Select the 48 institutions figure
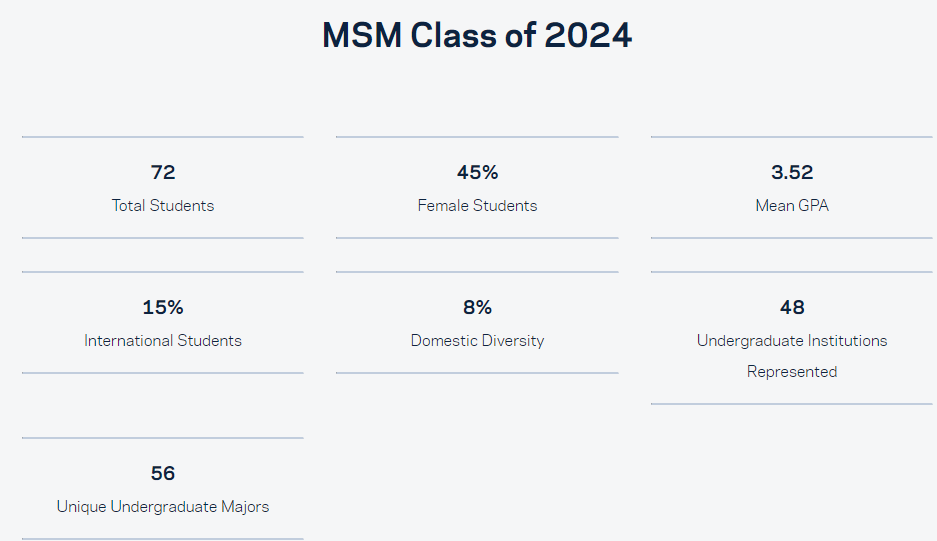Viewport: 937px width, 541px height. click(792, 307)
